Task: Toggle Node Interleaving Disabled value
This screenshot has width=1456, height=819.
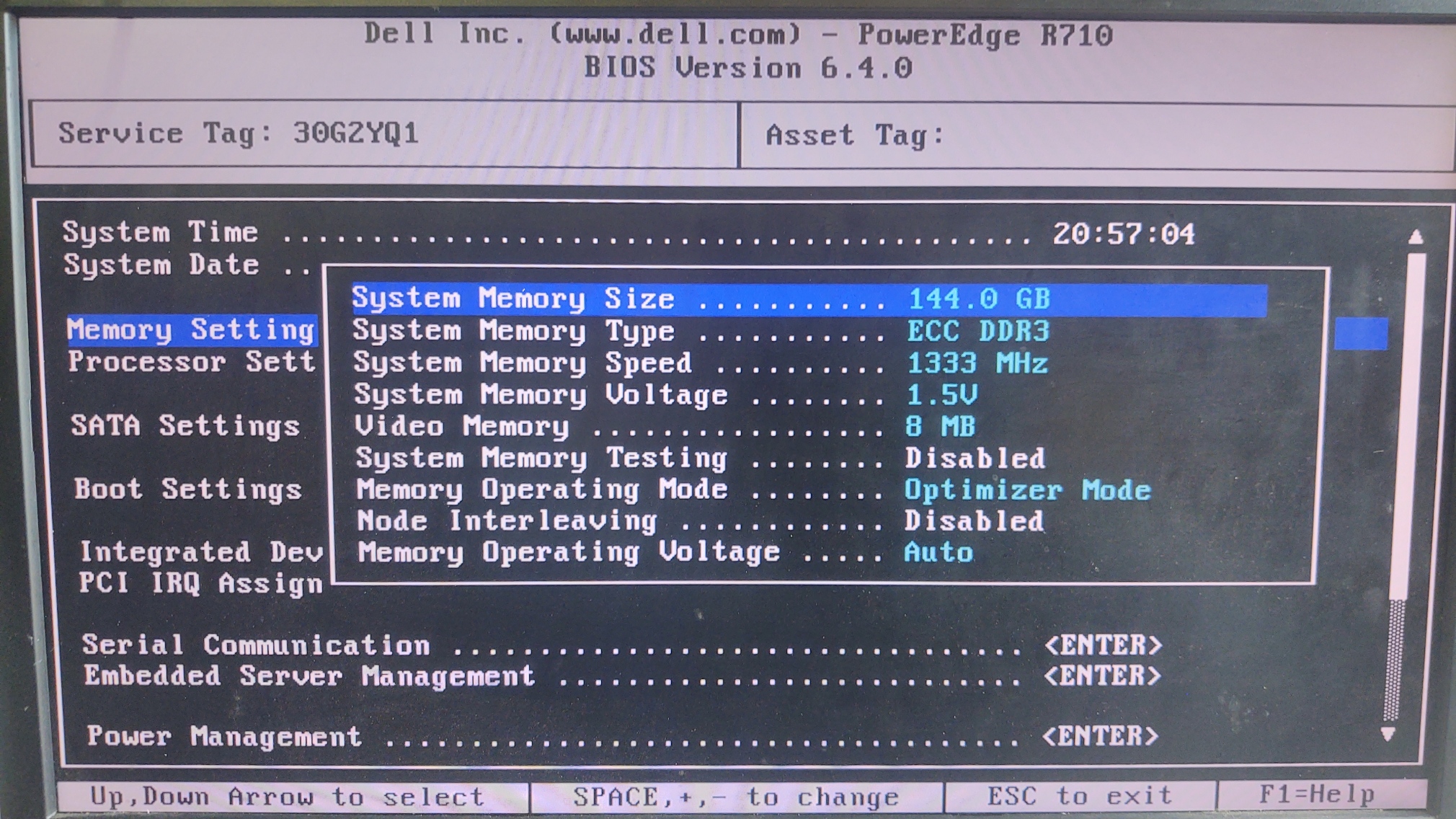Action: tap(974, 521)
